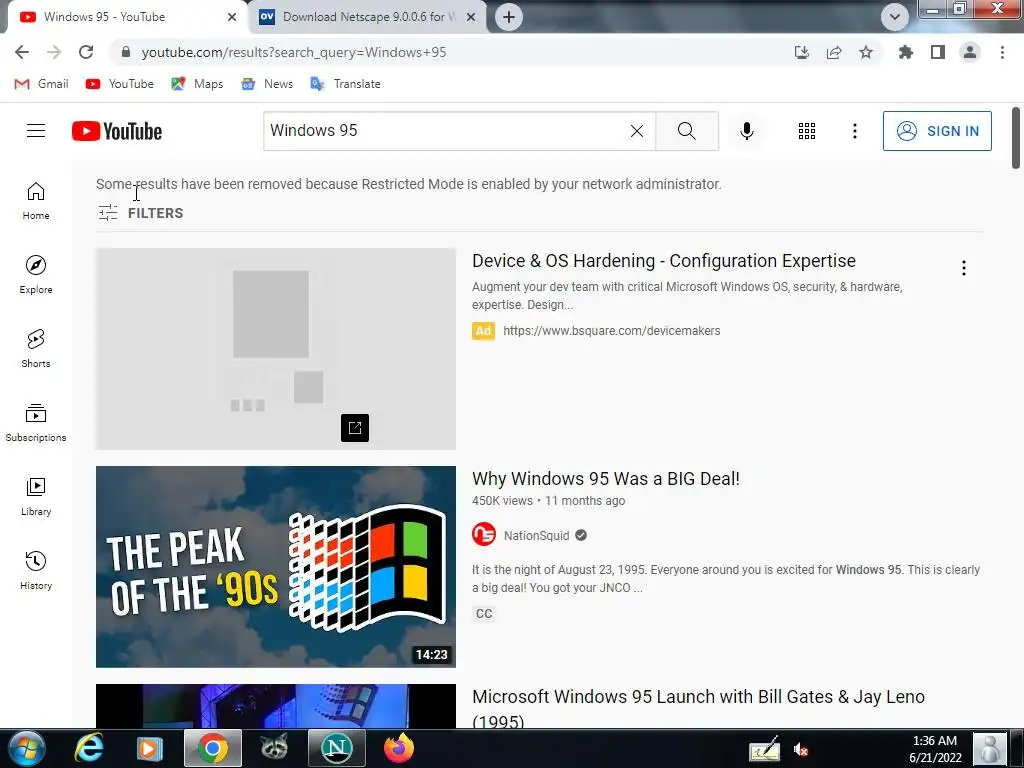This screenshot has height=768, width=1024.
Task: Open Windows Media Player from taskbar
Action: tap(149, 748)
